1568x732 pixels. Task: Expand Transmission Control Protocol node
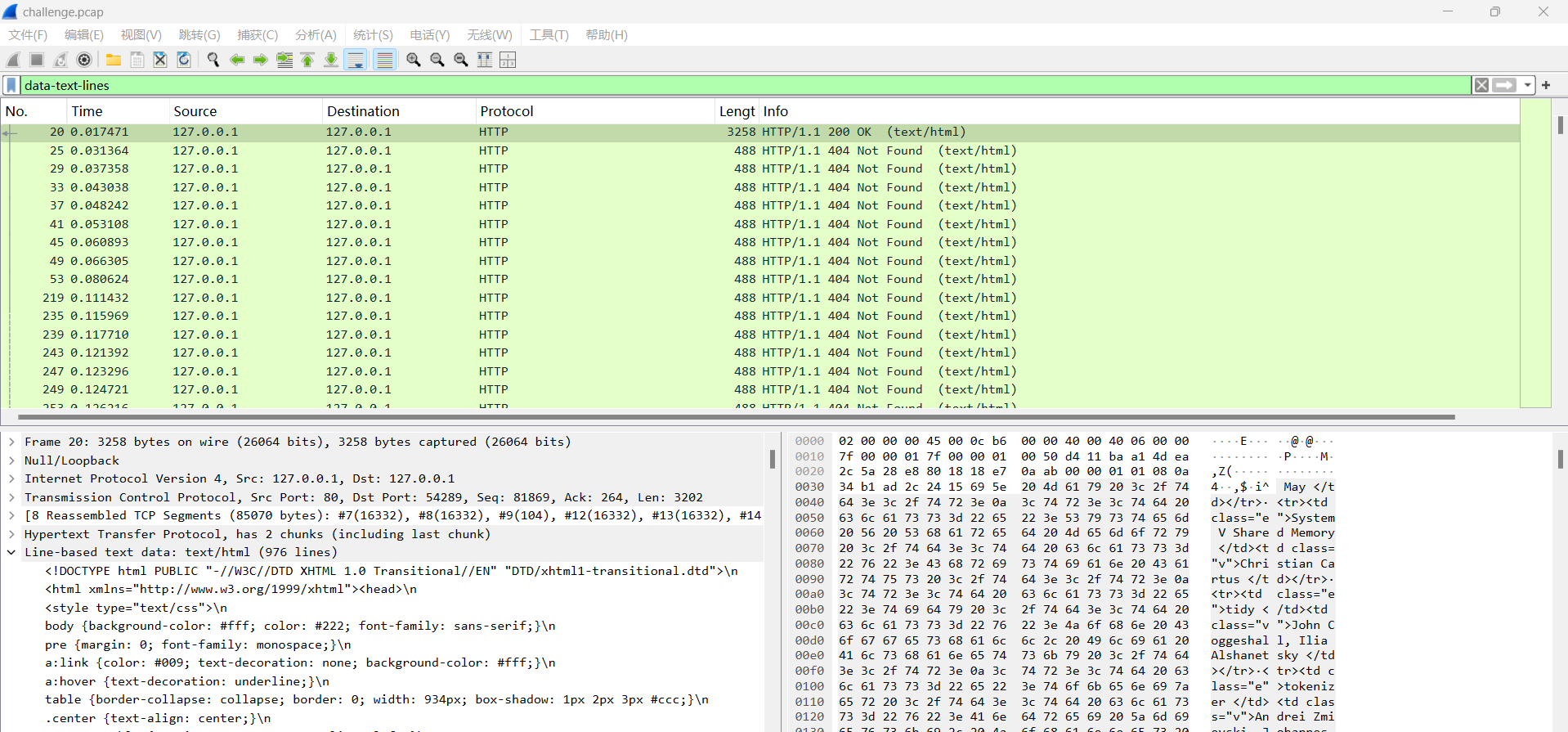click(x=11, y=497)
